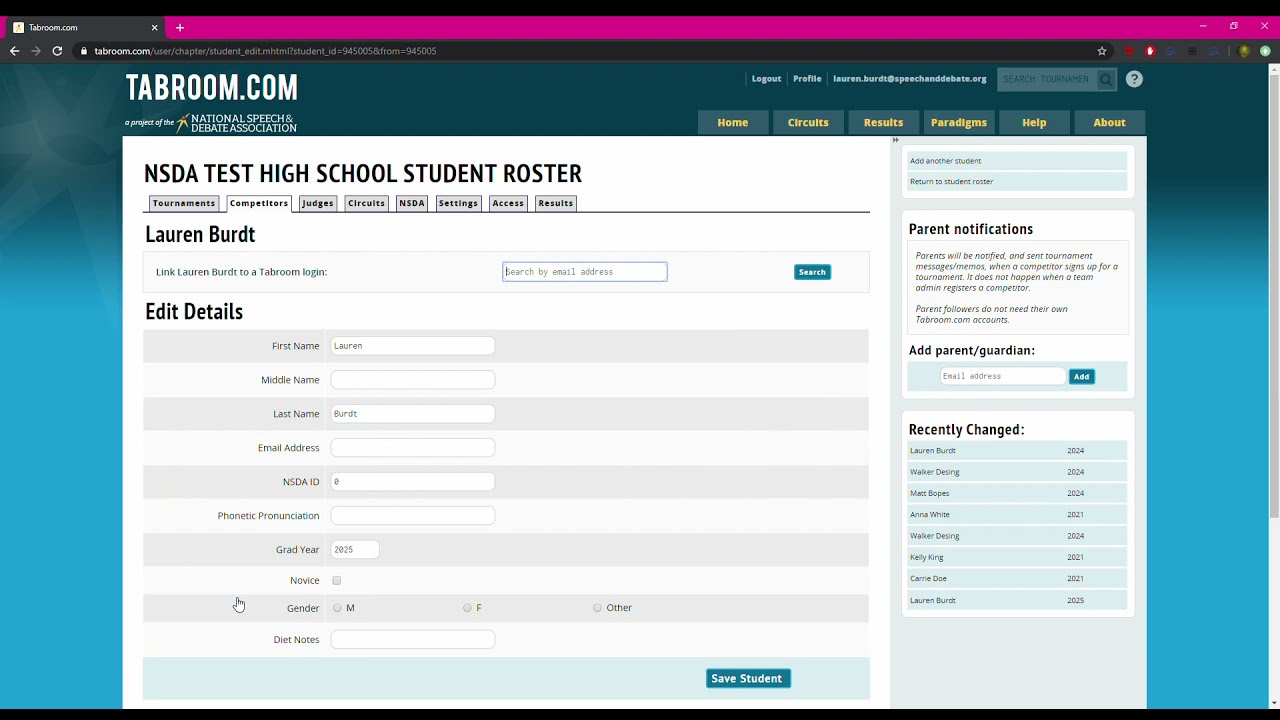Image resolution: width=1280 pixels, height=720 pixels.
Task: Click the browser address bar URL
Action: pos(265,51)
